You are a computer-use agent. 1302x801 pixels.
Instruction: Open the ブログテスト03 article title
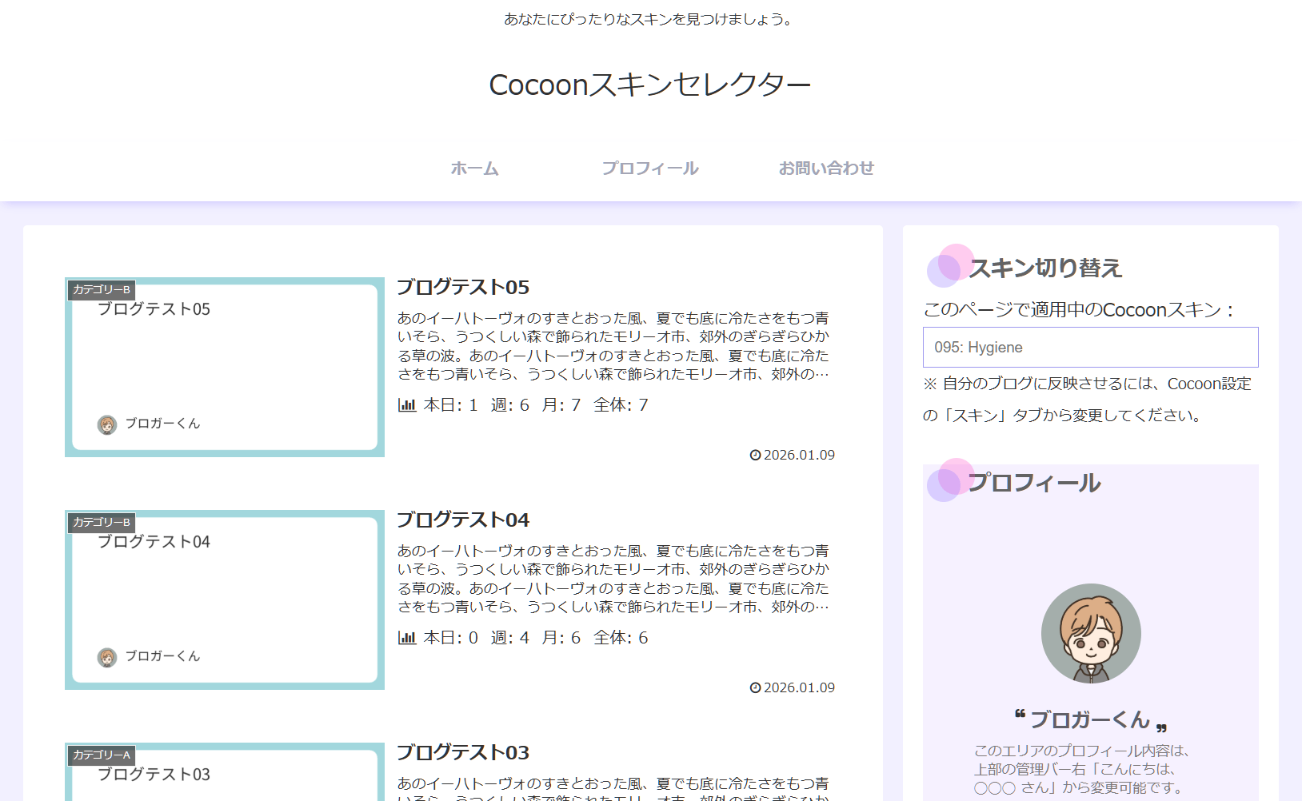coord(463,752)
